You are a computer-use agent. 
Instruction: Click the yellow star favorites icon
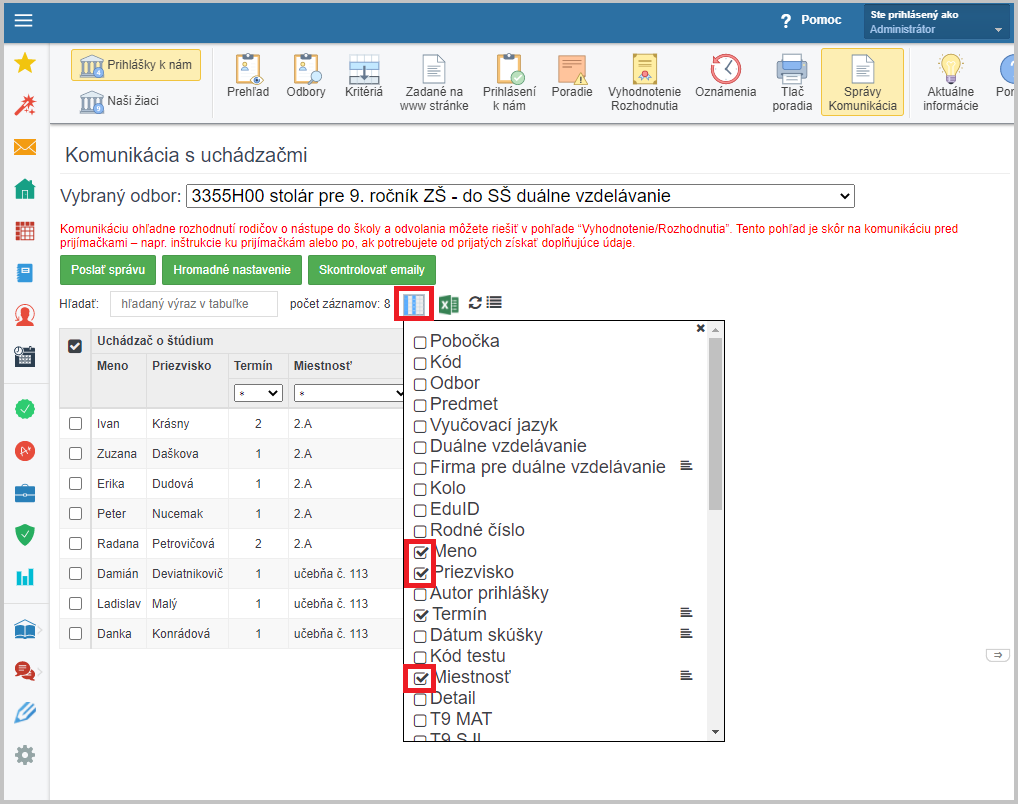pyautogui.click(x=25, y=63)
